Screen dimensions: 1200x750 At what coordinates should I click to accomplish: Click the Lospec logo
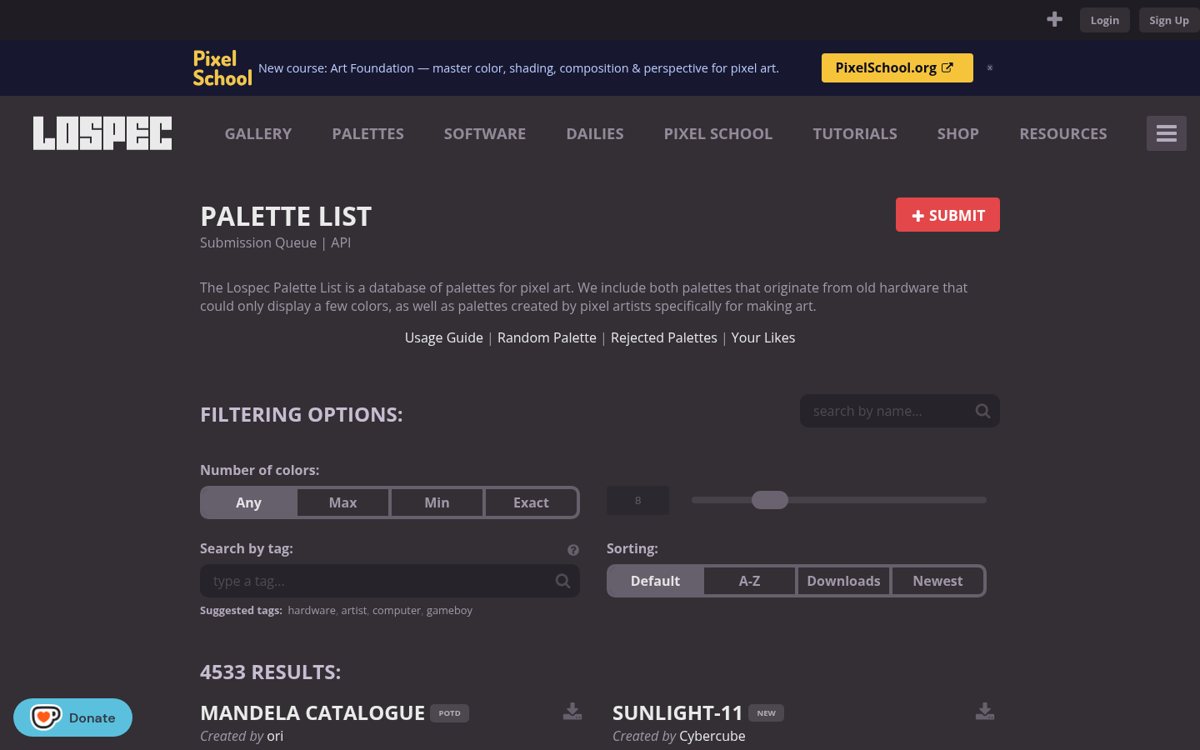102,134
